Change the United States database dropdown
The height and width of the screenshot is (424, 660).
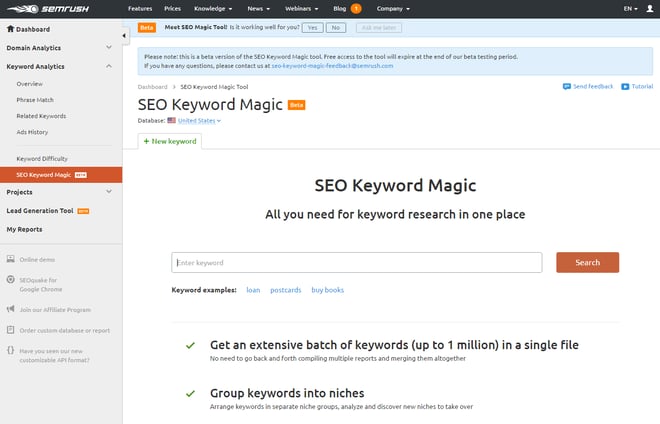point(199,120)
